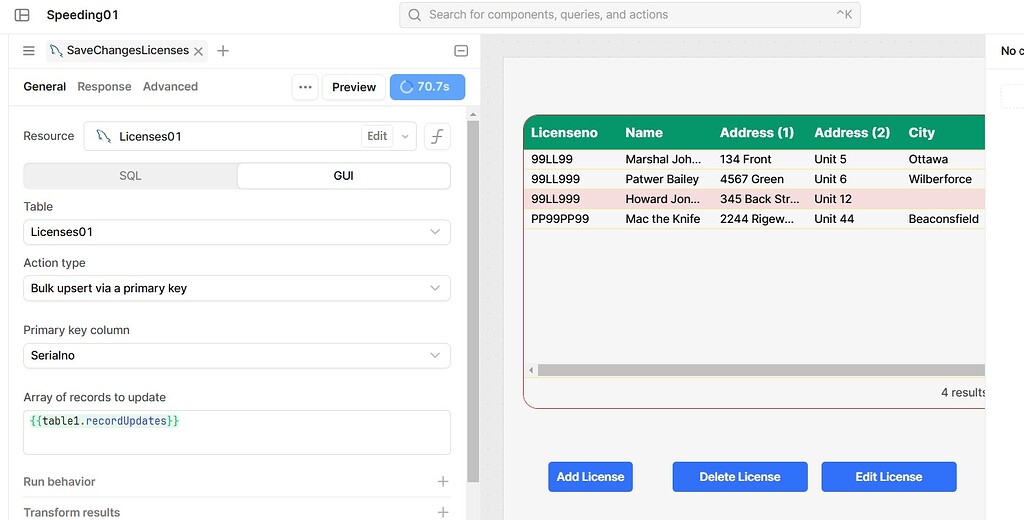Image resolution: width=1024 pixels, height=520 pixels.
Task: Click the PP99PP99 license cell
Action: click(560, 219)
